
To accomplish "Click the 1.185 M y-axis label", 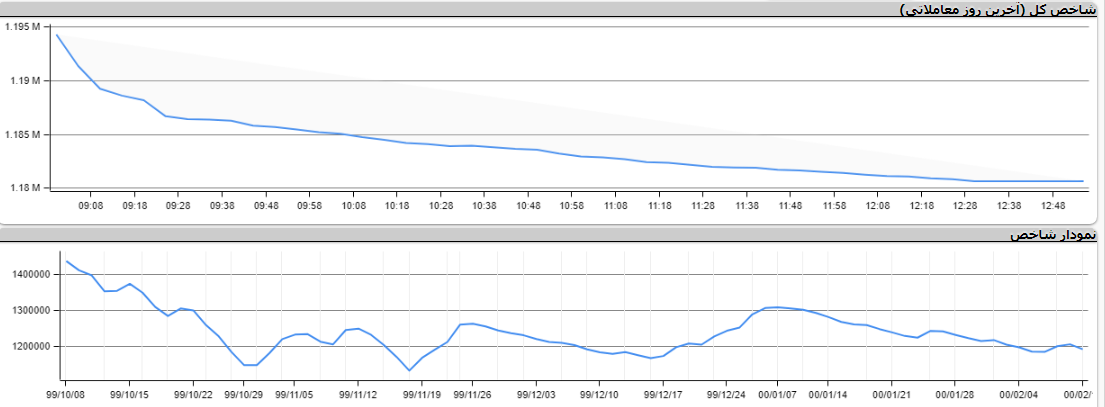I will [21, 134].
